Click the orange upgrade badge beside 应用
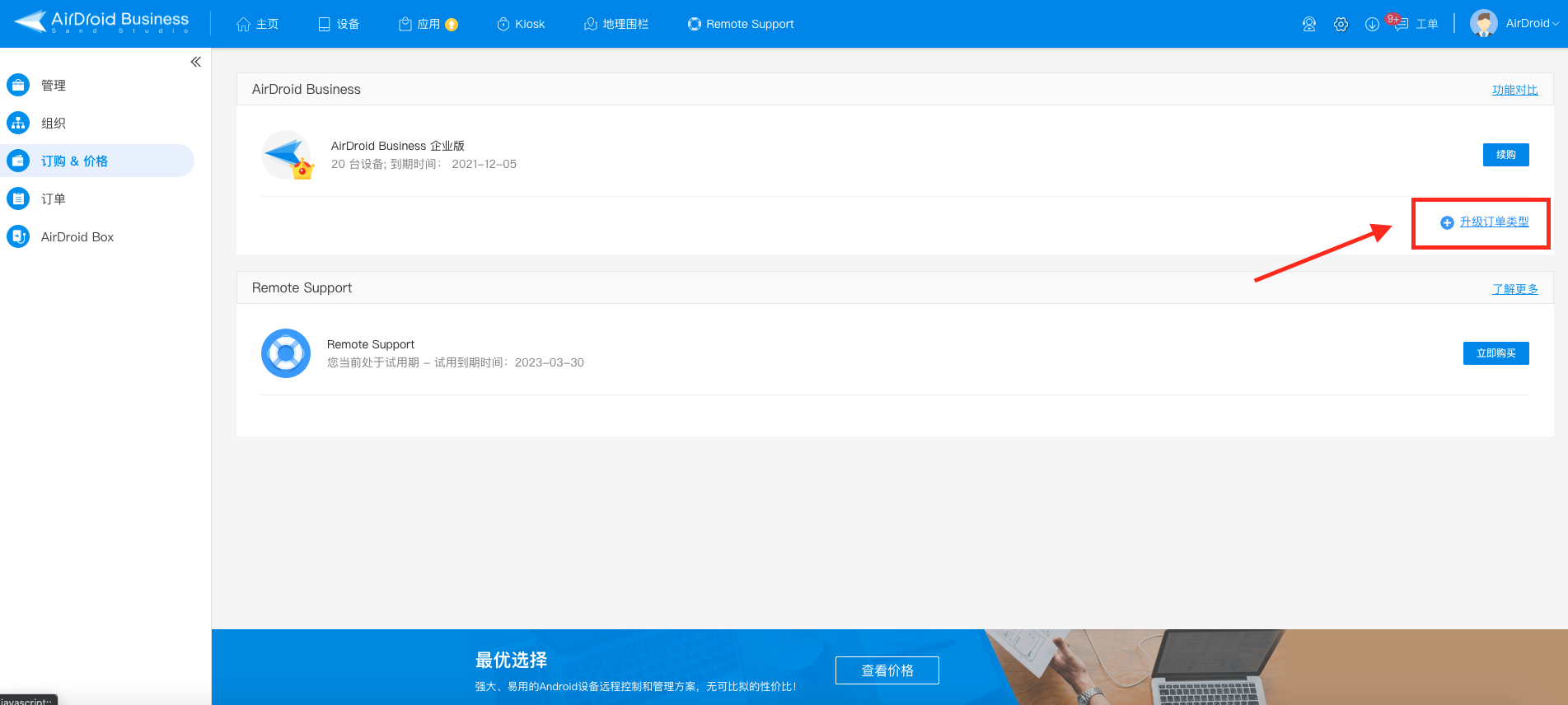Viewport: 1568px width, 705px height. [452, 25]
